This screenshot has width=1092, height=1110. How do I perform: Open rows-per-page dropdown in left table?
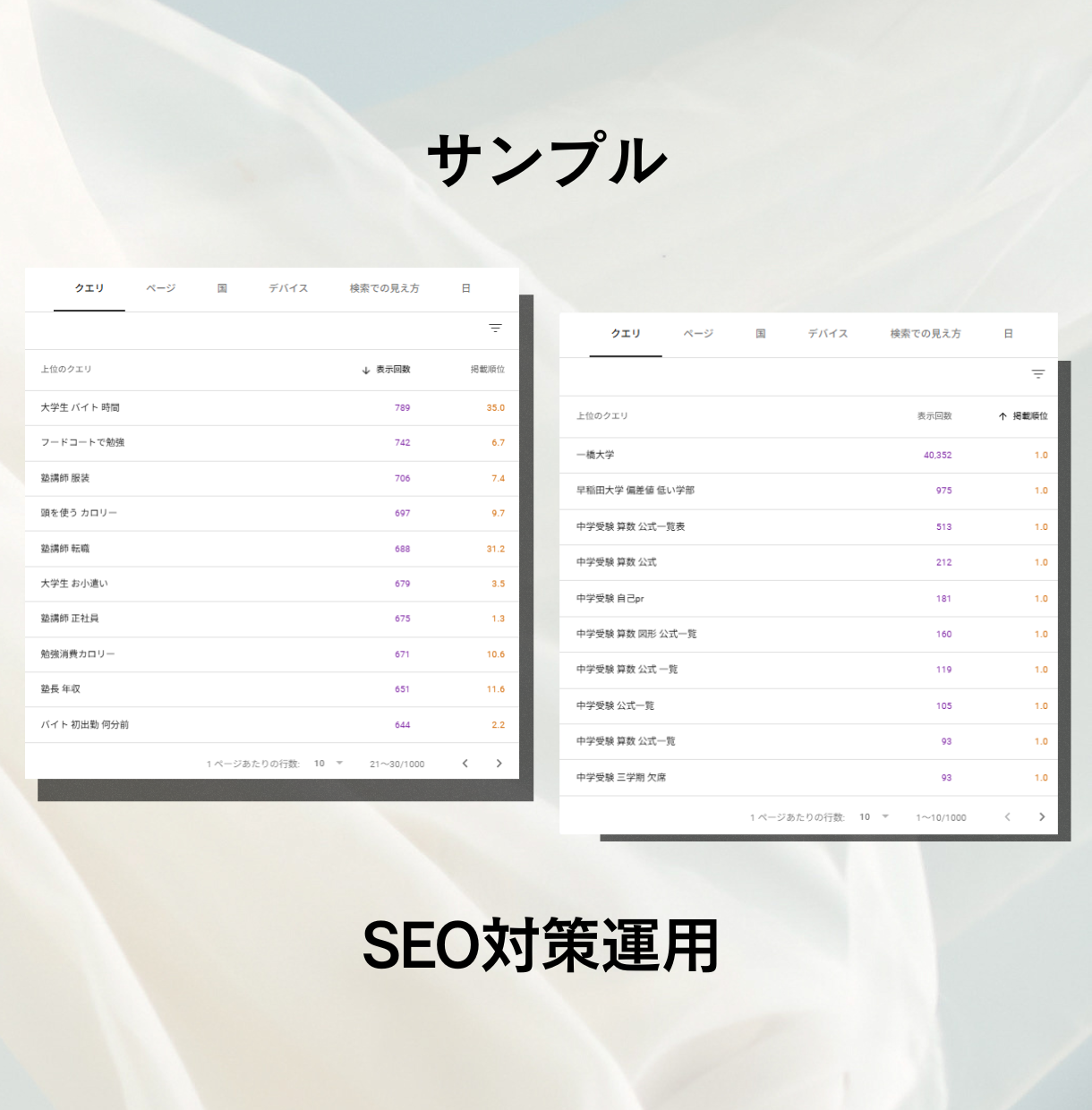coord(328,764)
